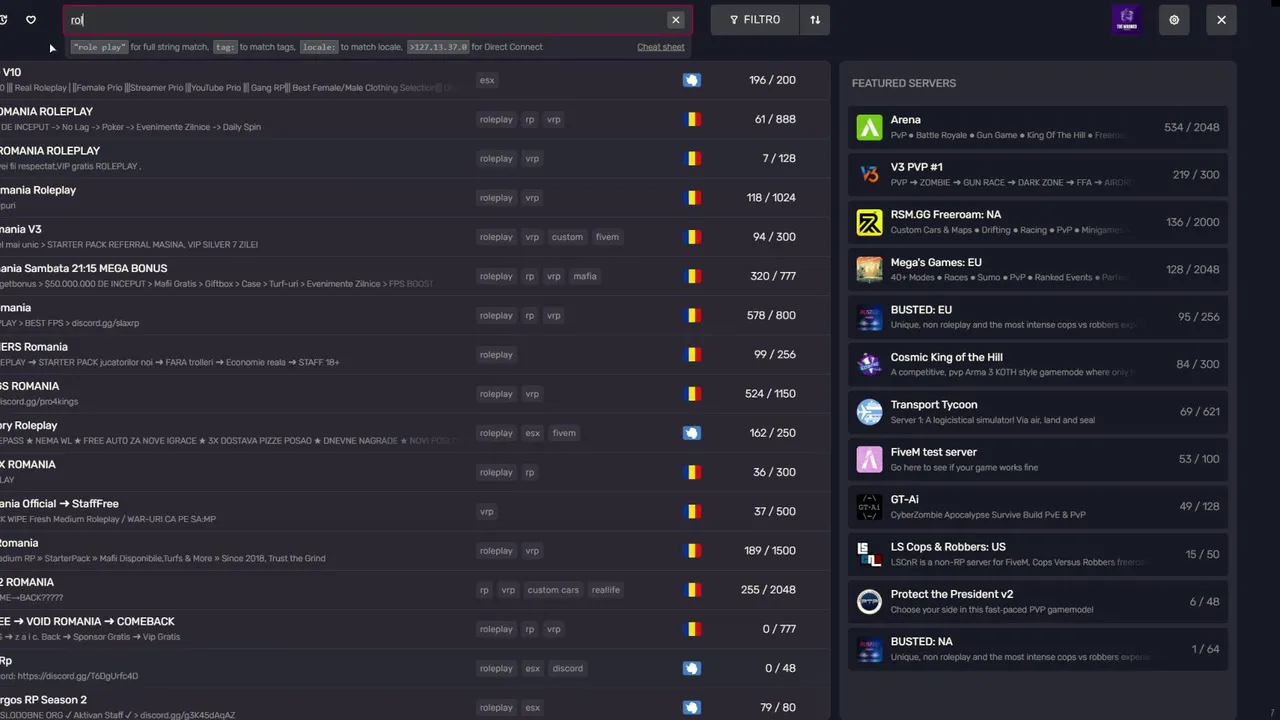Viewport: 1280px width, 720px height.
Task: Click the 'discord' tag
Action: 568,668
